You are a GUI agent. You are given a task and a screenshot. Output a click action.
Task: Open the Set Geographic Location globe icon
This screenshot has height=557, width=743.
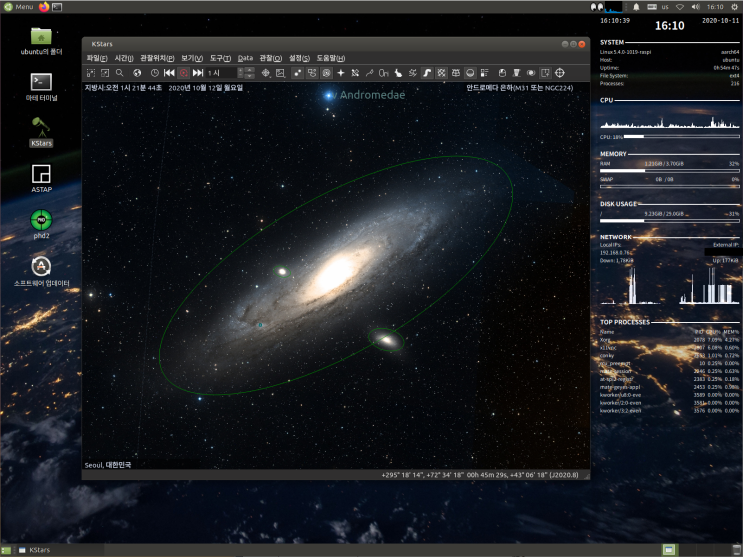[137, 73]
